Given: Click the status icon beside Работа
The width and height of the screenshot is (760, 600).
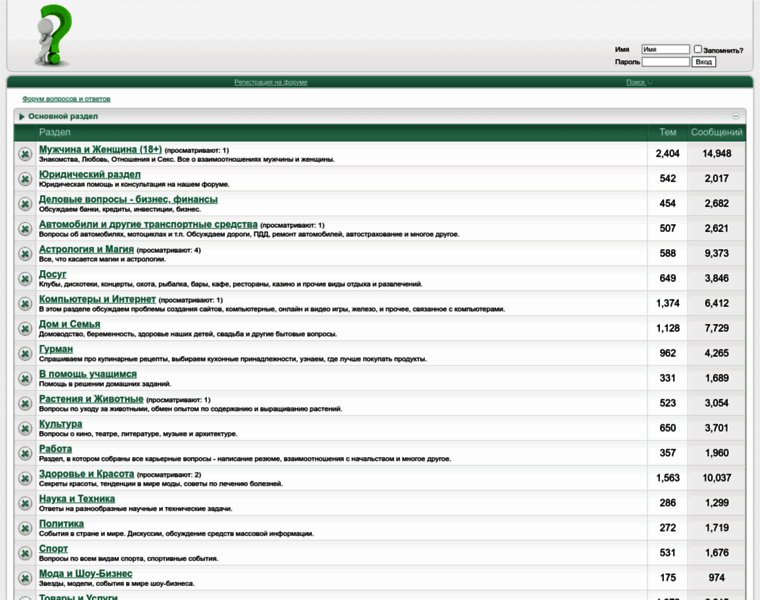Looking at the screenshot, I should [25, 454].
